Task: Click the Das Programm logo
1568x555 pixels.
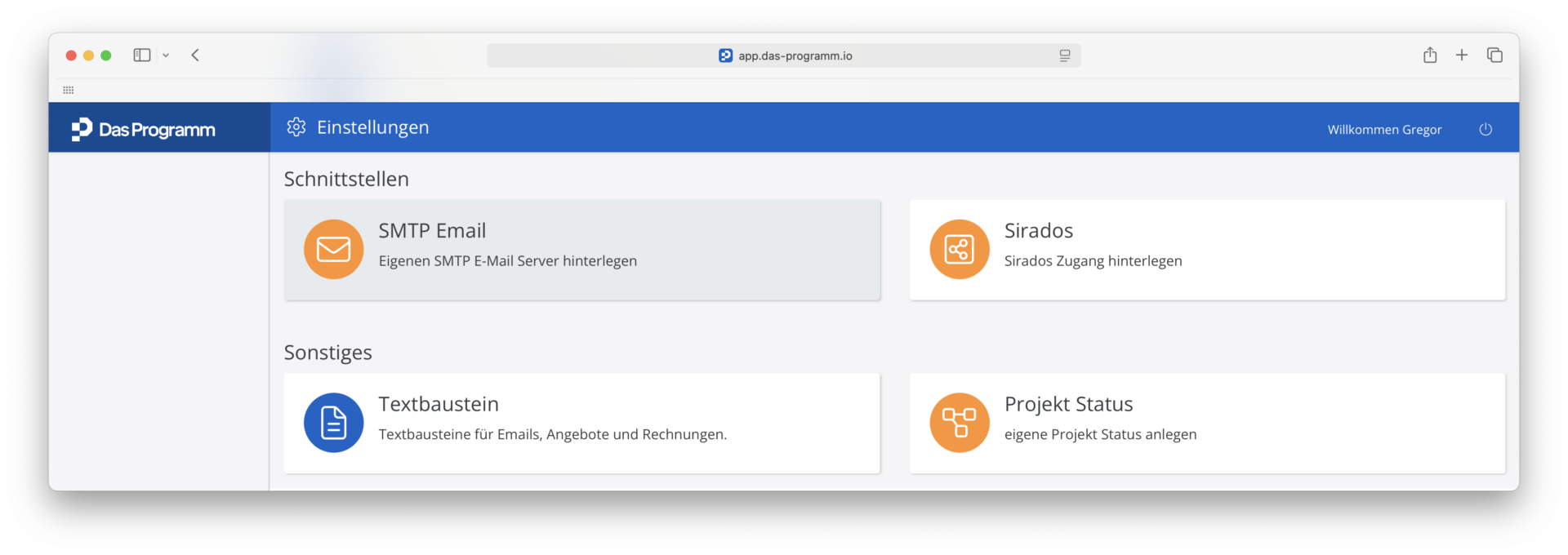Action: (x=144, y=129)
